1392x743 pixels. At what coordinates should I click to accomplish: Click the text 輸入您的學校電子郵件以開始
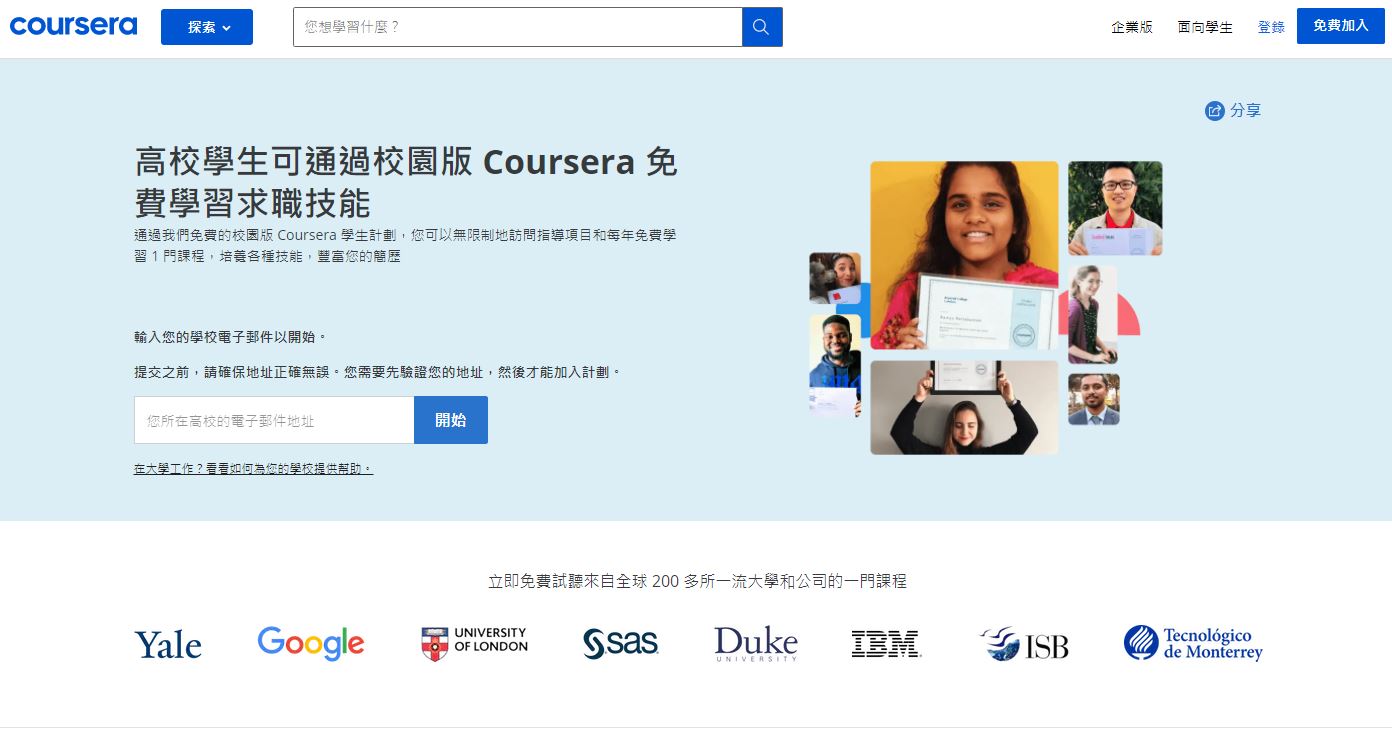coord(230,337)
